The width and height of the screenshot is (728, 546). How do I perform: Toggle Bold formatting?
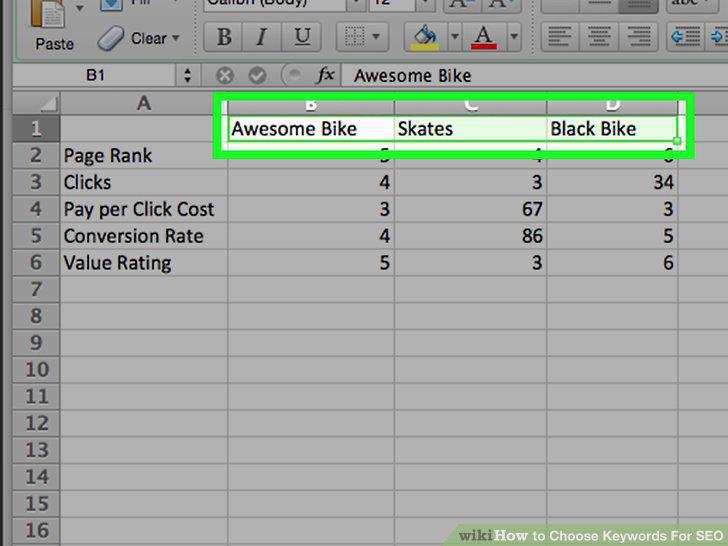pyautogui.click(x=224, y=36)
